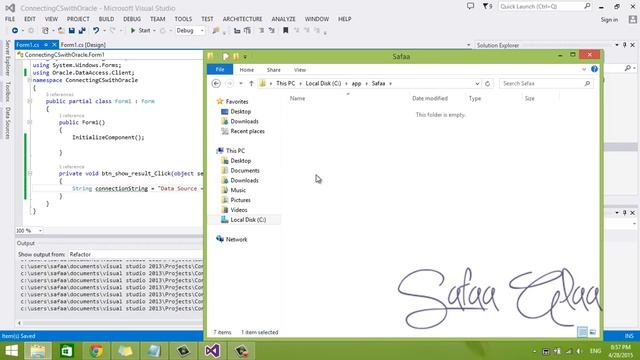Open the FILE menu in Visual Studio
Screen dimensions: 640x360
[x=10, y=19]
